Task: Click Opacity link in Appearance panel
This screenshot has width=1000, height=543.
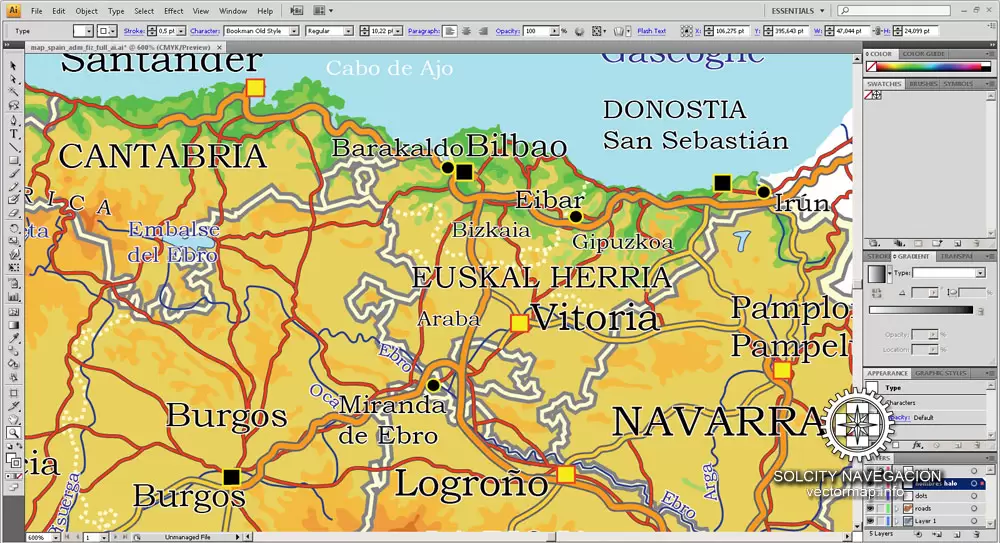Action: point(900,417)
